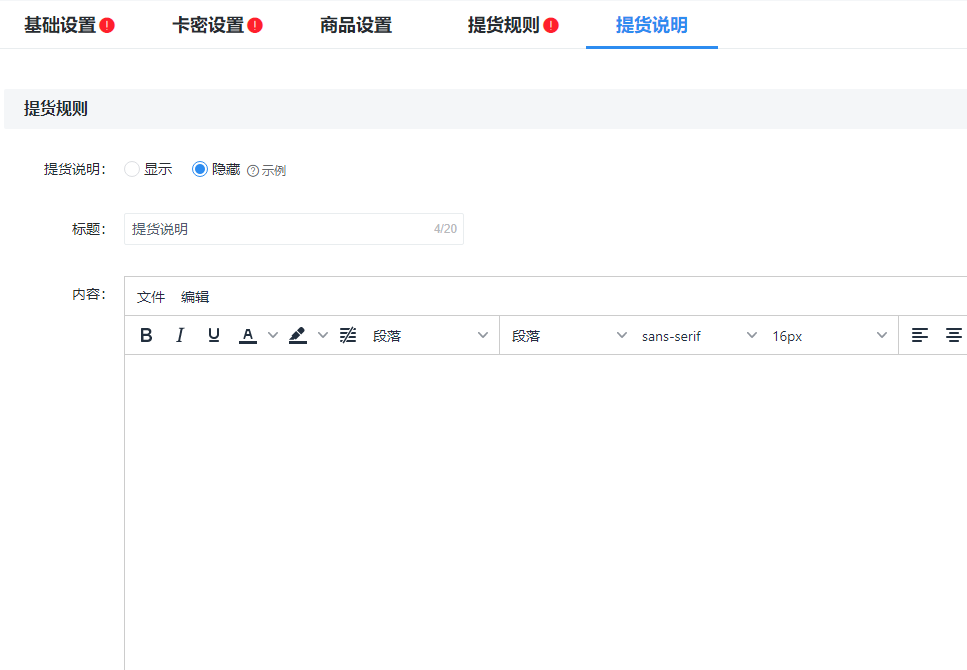Select the text color icon

247,335
